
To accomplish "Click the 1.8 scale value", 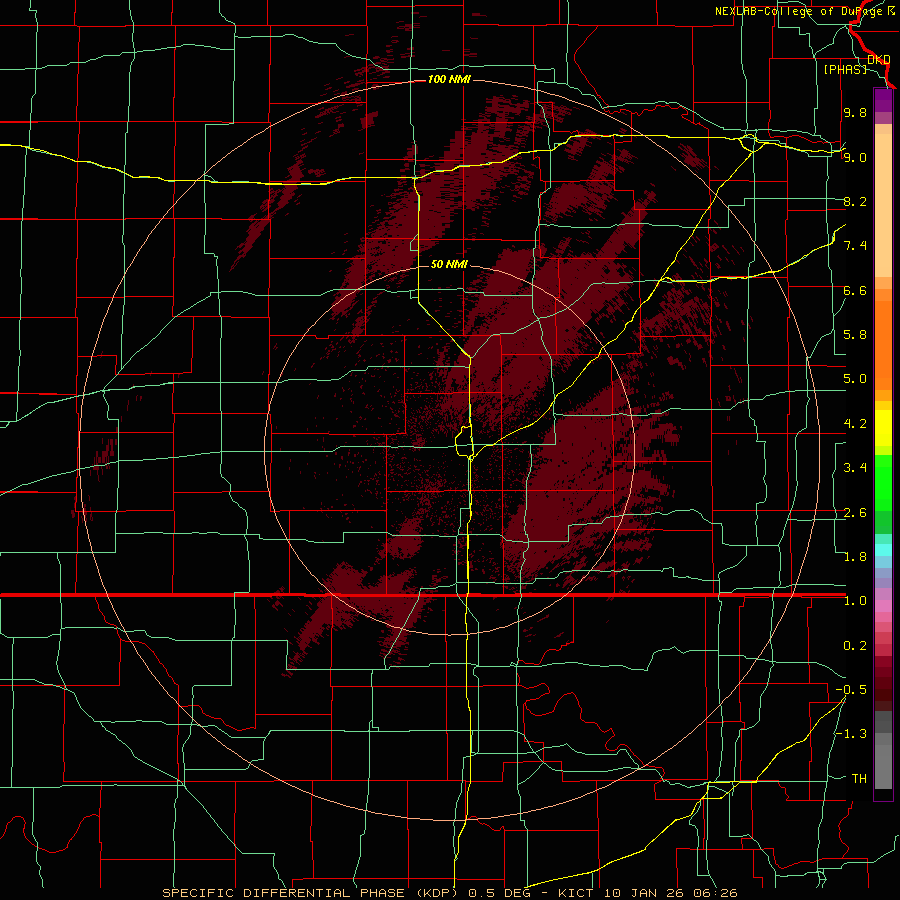I will pyautogui.click(x=855, y=557).
